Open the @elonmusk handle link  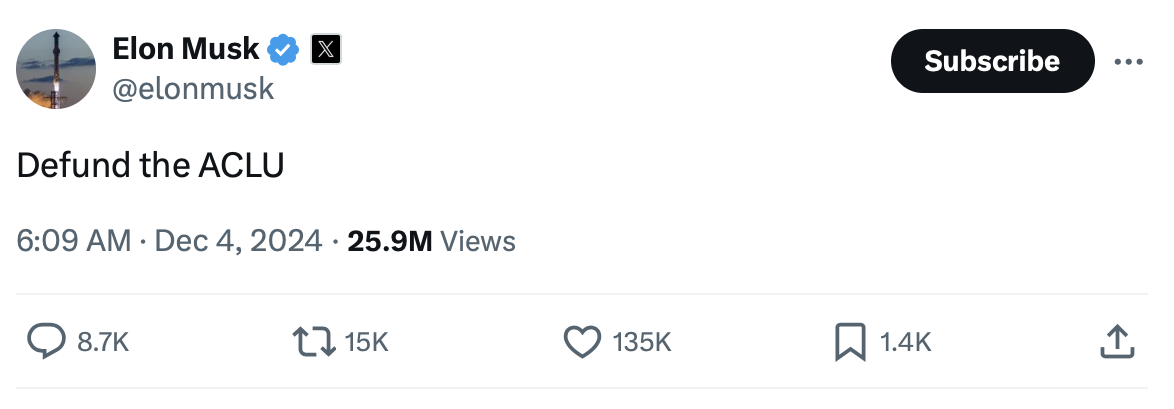click(x=193, y=89)
